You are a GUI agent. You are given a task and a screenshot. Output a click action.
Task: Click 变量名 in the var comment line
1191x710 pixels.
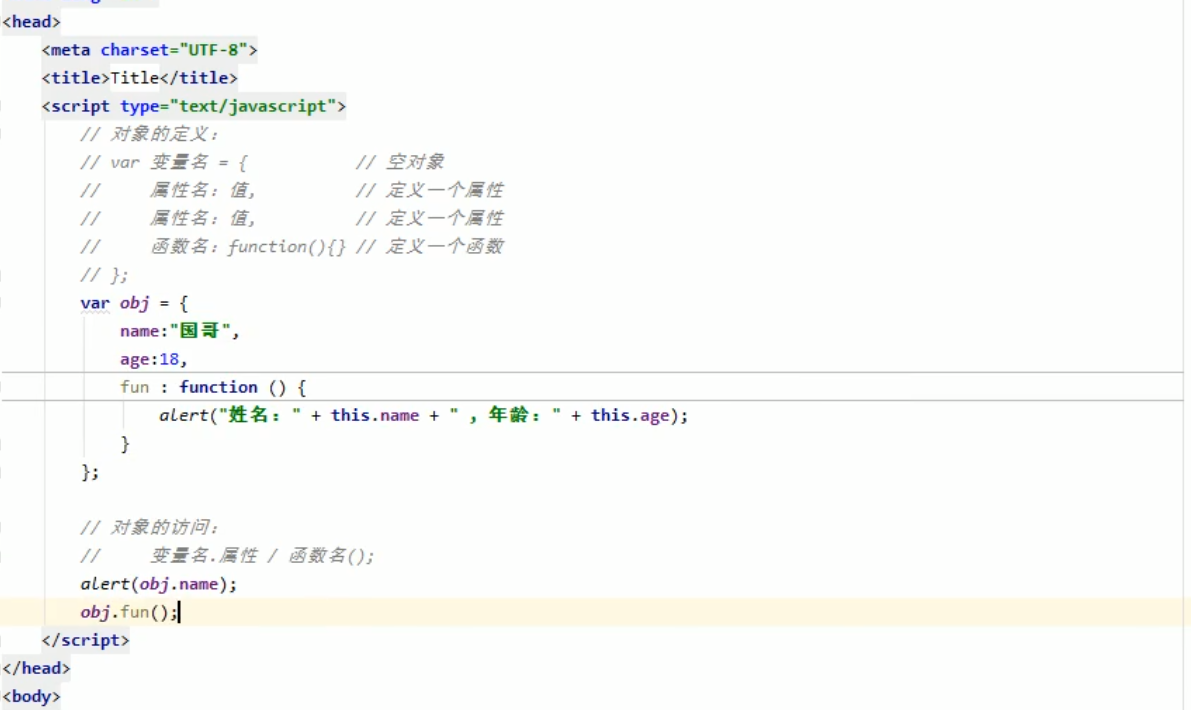[x=179, y=163]
